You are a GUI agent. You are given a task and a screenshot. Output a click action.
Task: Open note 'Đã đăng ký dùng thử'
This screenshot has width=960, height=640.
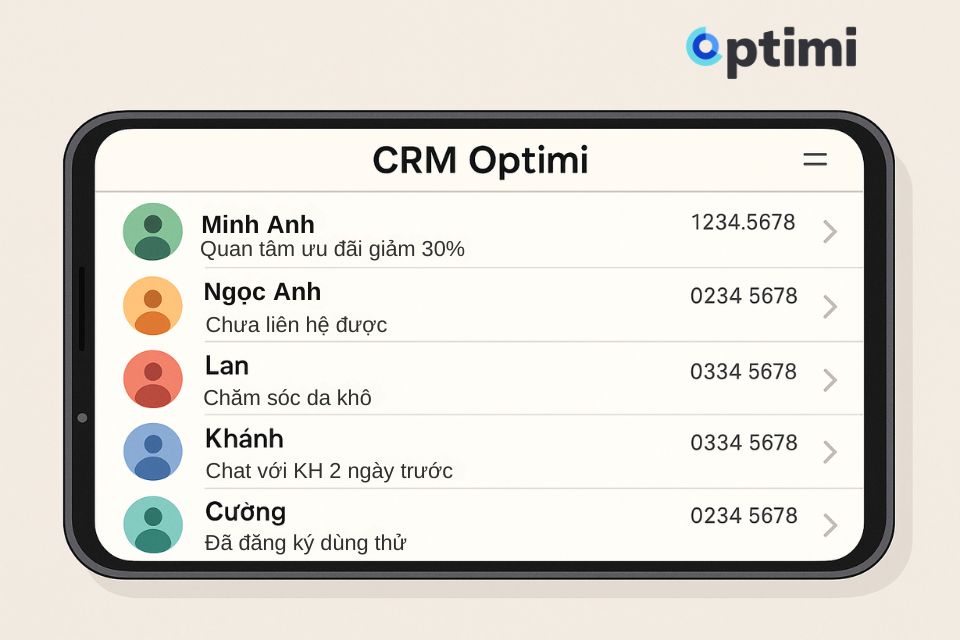tap(305, 543)
